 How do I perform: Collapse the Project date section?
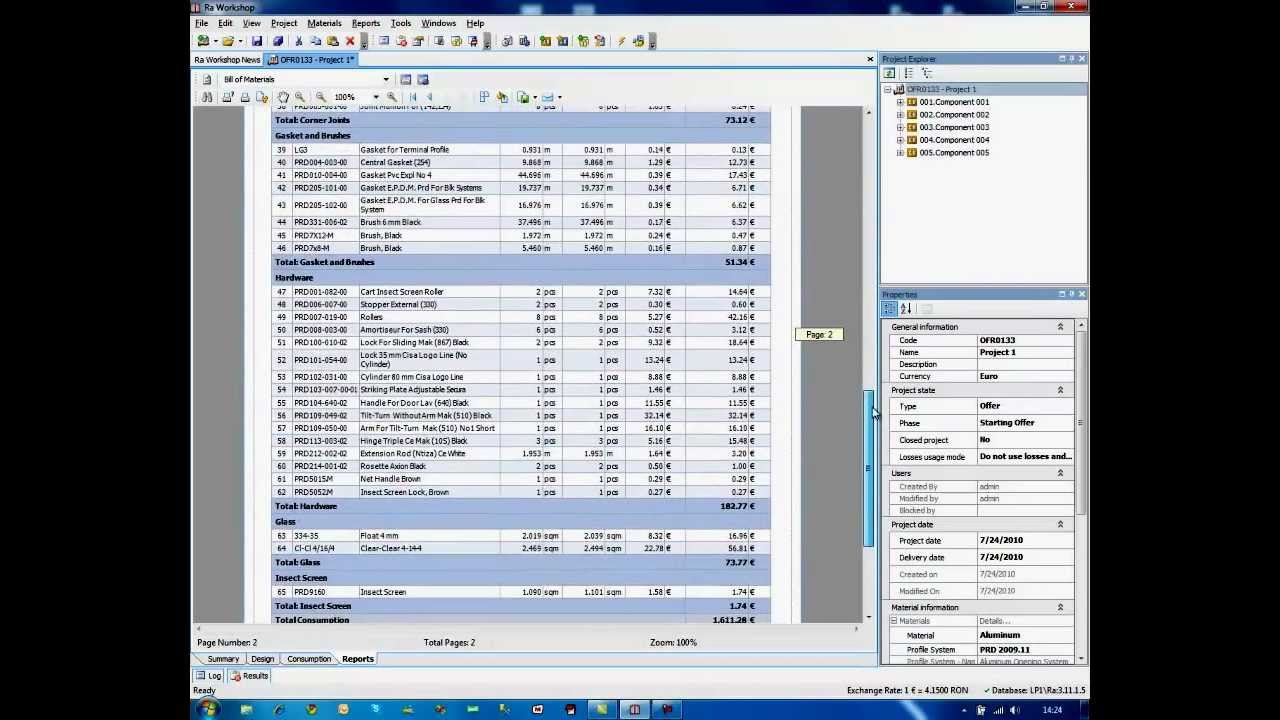pyautogui.click(x=1060, y=524)
